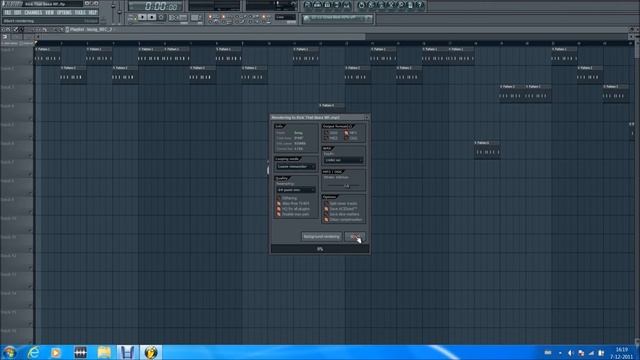Viewport: 640px width, 360px height.
Task: Open Windows Media Player from taskbar
Action: click(x=56, y=352)
